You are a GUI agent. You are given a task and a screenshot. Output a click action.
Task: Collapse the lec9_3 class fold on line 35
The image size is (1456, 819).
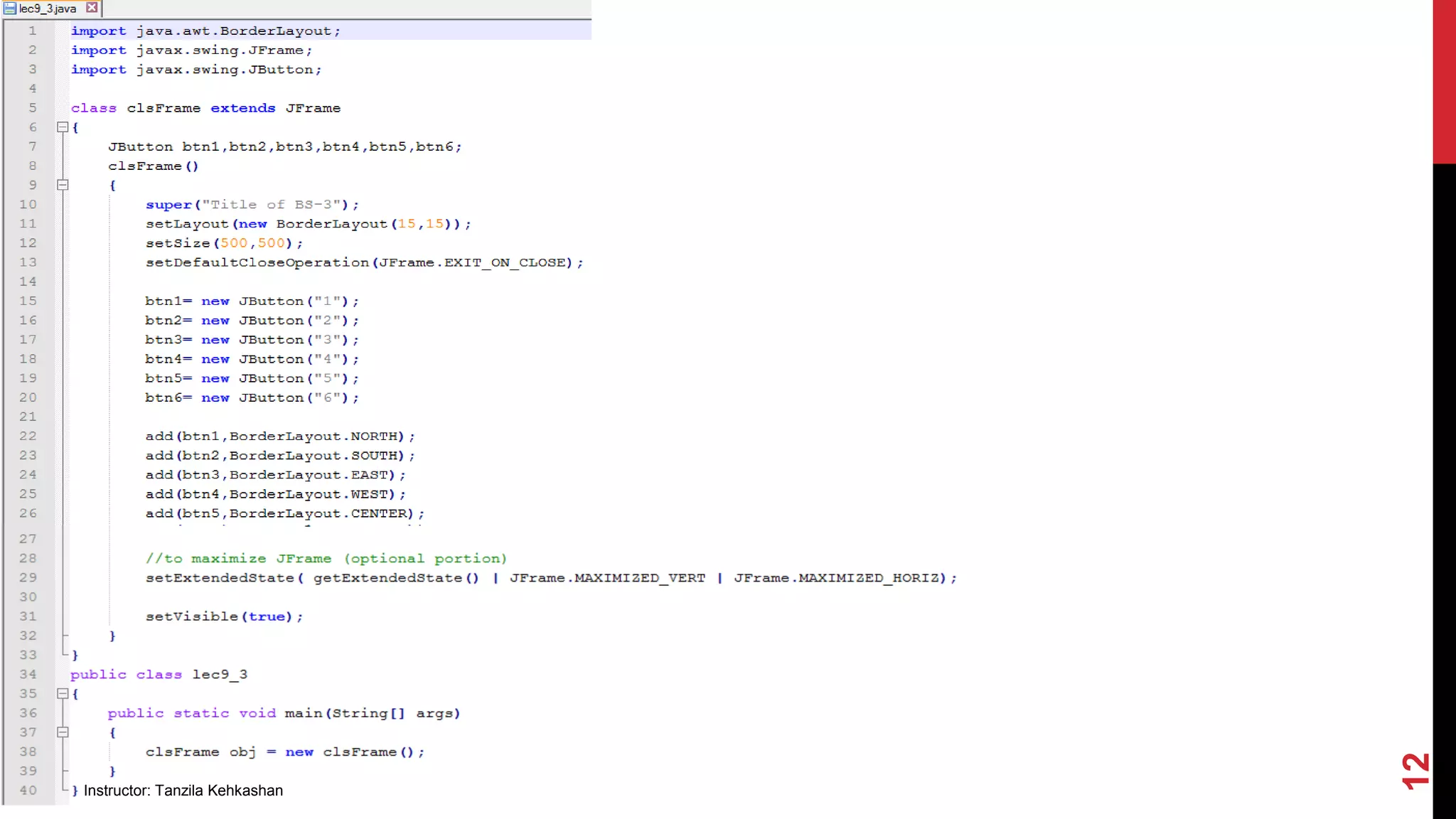click(x=63, y=693)
